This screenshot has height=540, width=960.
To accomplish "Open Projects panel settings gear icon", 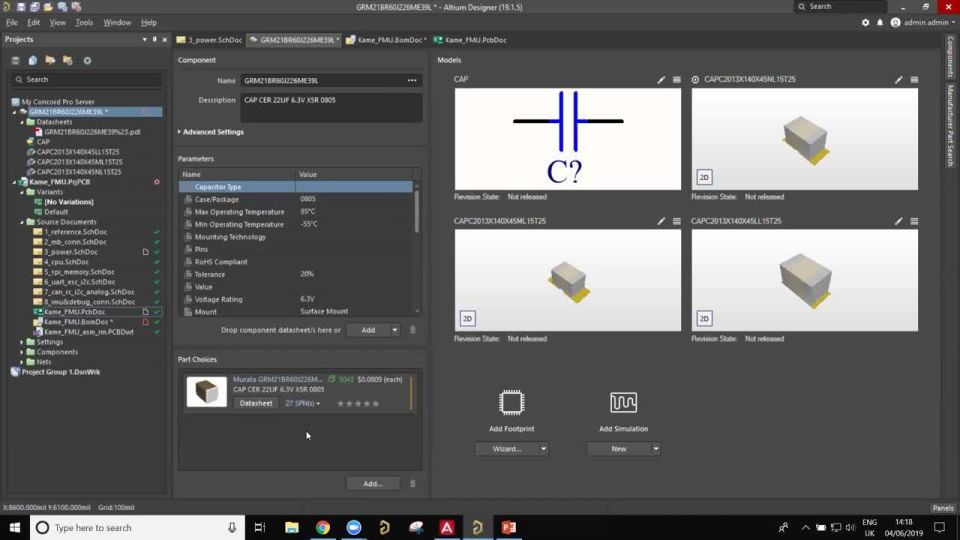I will 88,61.
